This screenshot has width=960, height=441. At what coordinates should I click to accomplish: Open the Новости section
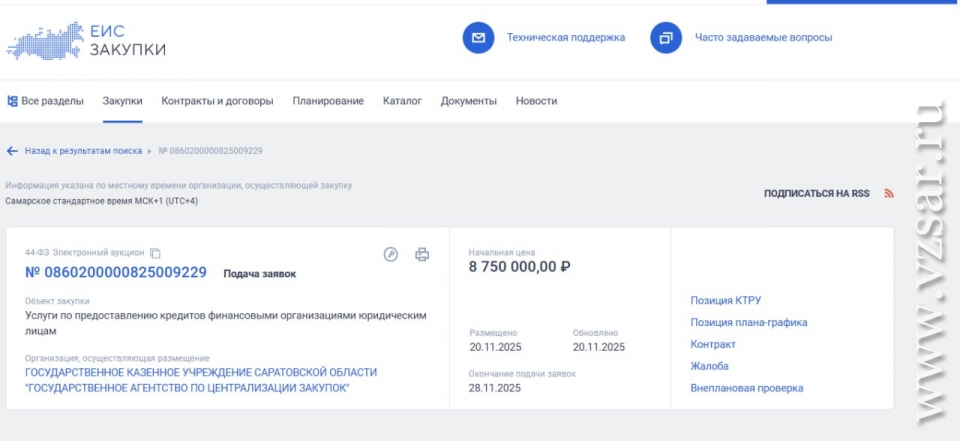536,101
